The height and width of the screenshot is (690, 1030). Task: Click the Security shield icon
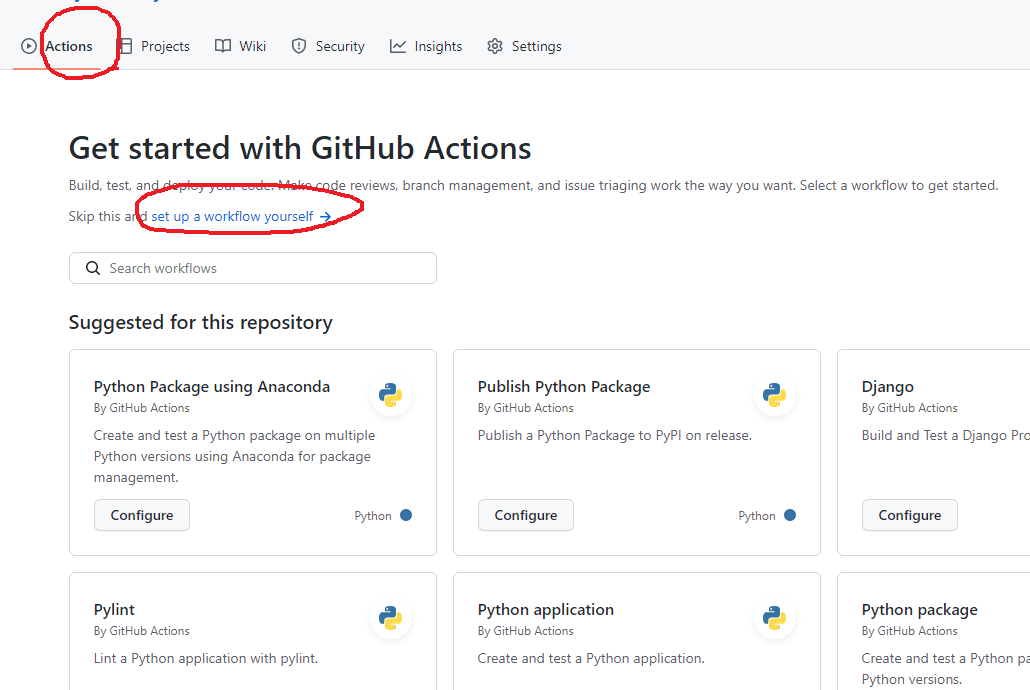tap(299, 46)
